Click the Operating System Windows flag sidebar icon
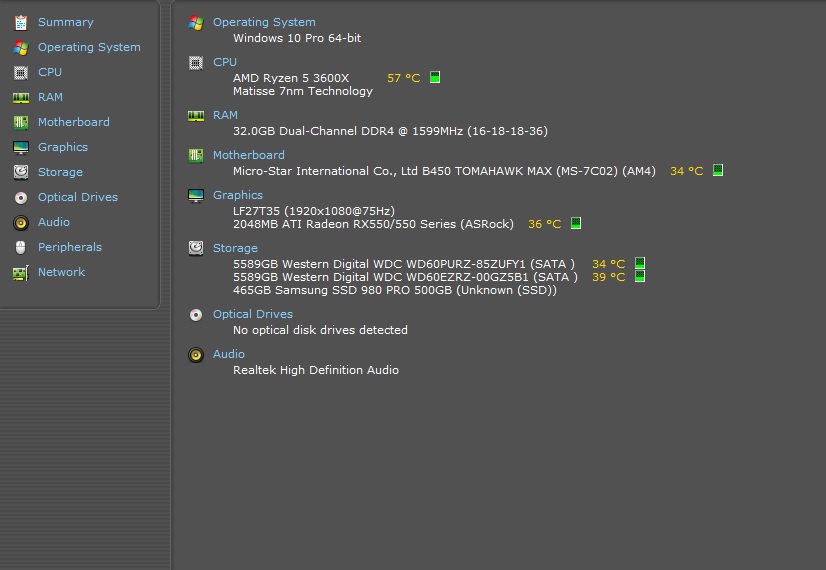The height and width of the screenshot is (570, 826). (21, 48)
